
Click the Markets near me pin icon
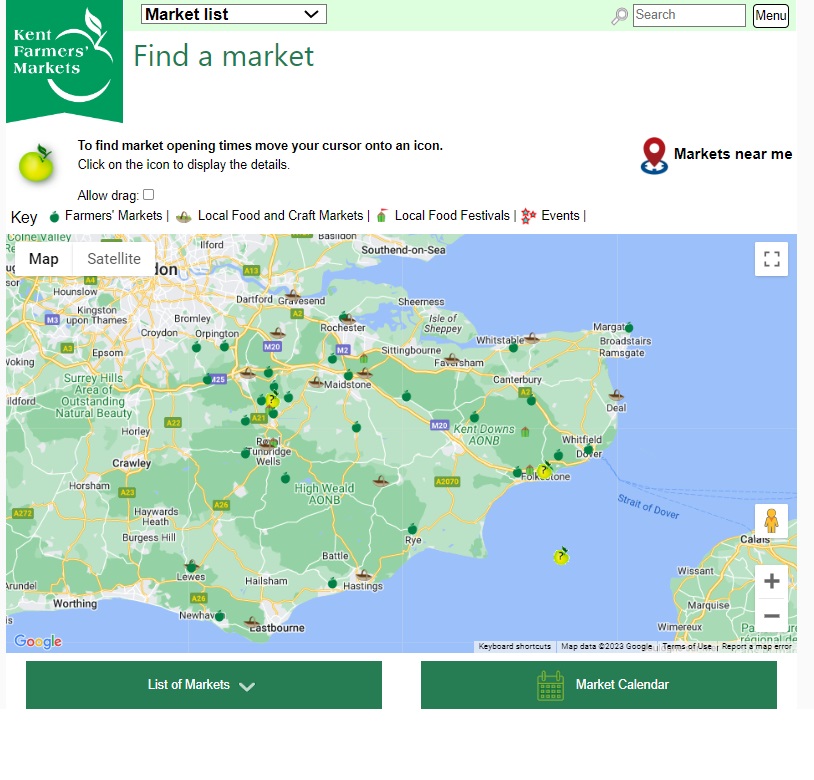[654, 156]
